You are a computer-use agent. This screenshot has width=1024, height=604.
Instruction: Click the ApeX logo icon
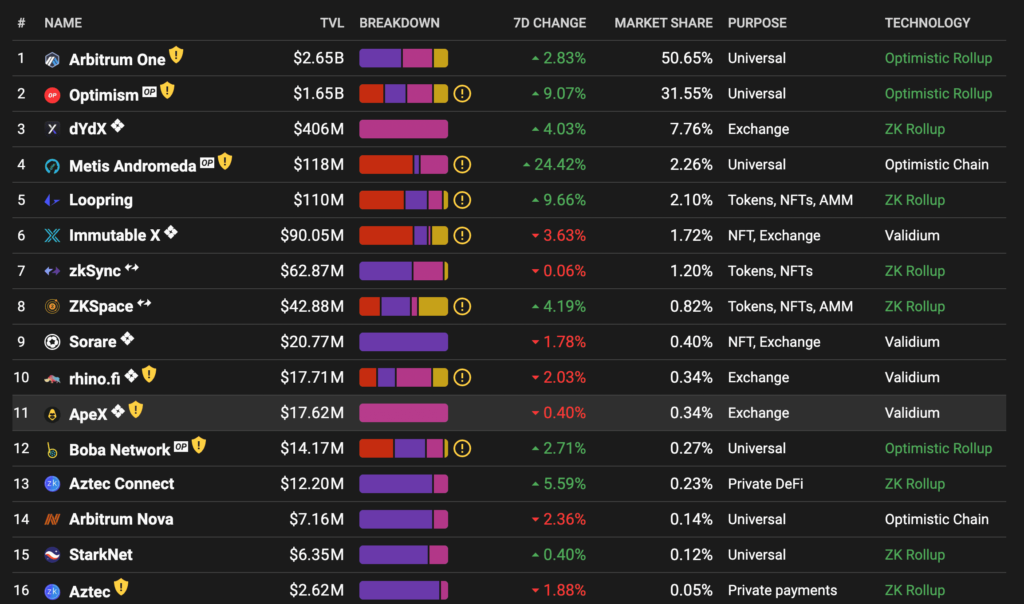coord(52,414)
